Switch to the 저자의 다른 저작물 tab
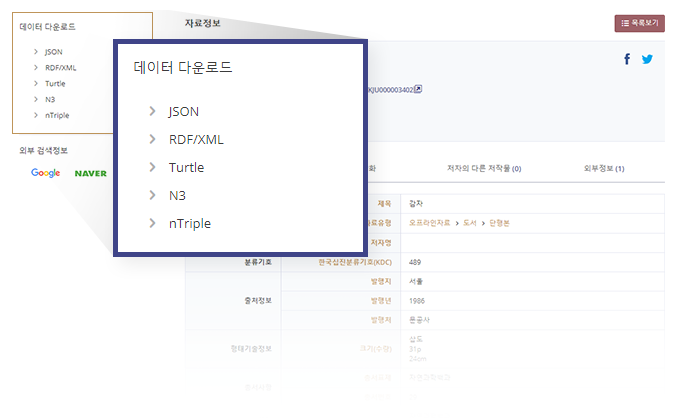This screenshot has width=684, height=418. click(x=484, y=169)
